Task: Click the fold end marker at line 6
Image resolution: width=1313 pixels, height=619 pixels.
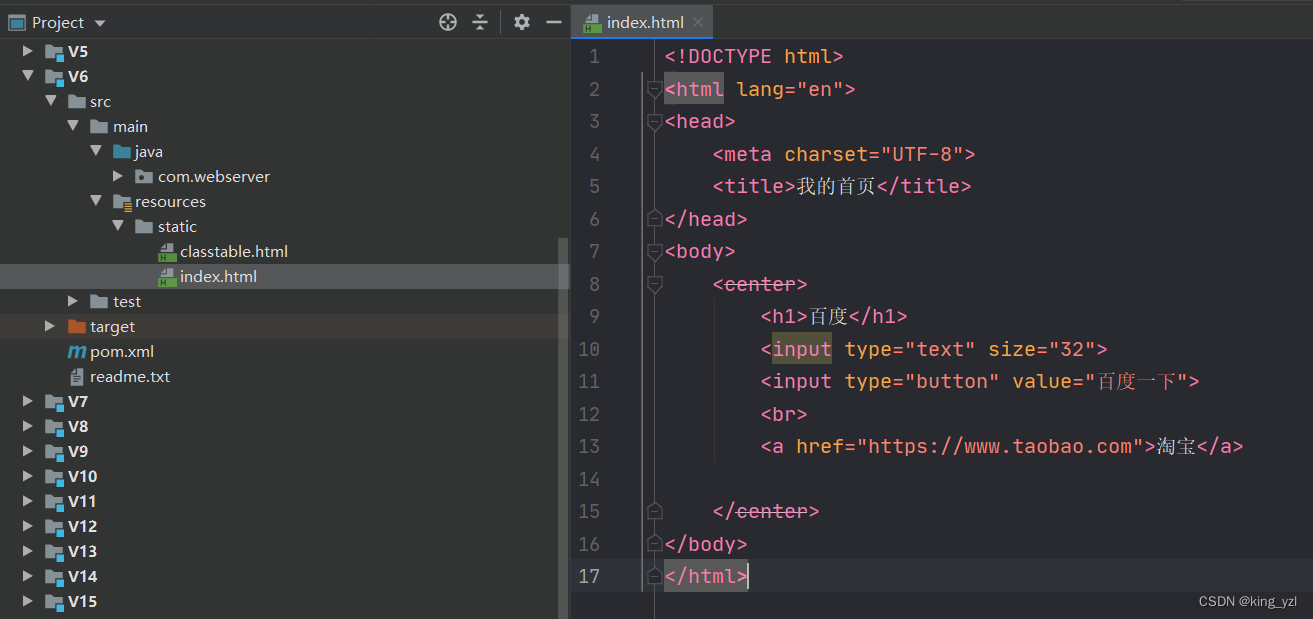Action: coord(654,219)
